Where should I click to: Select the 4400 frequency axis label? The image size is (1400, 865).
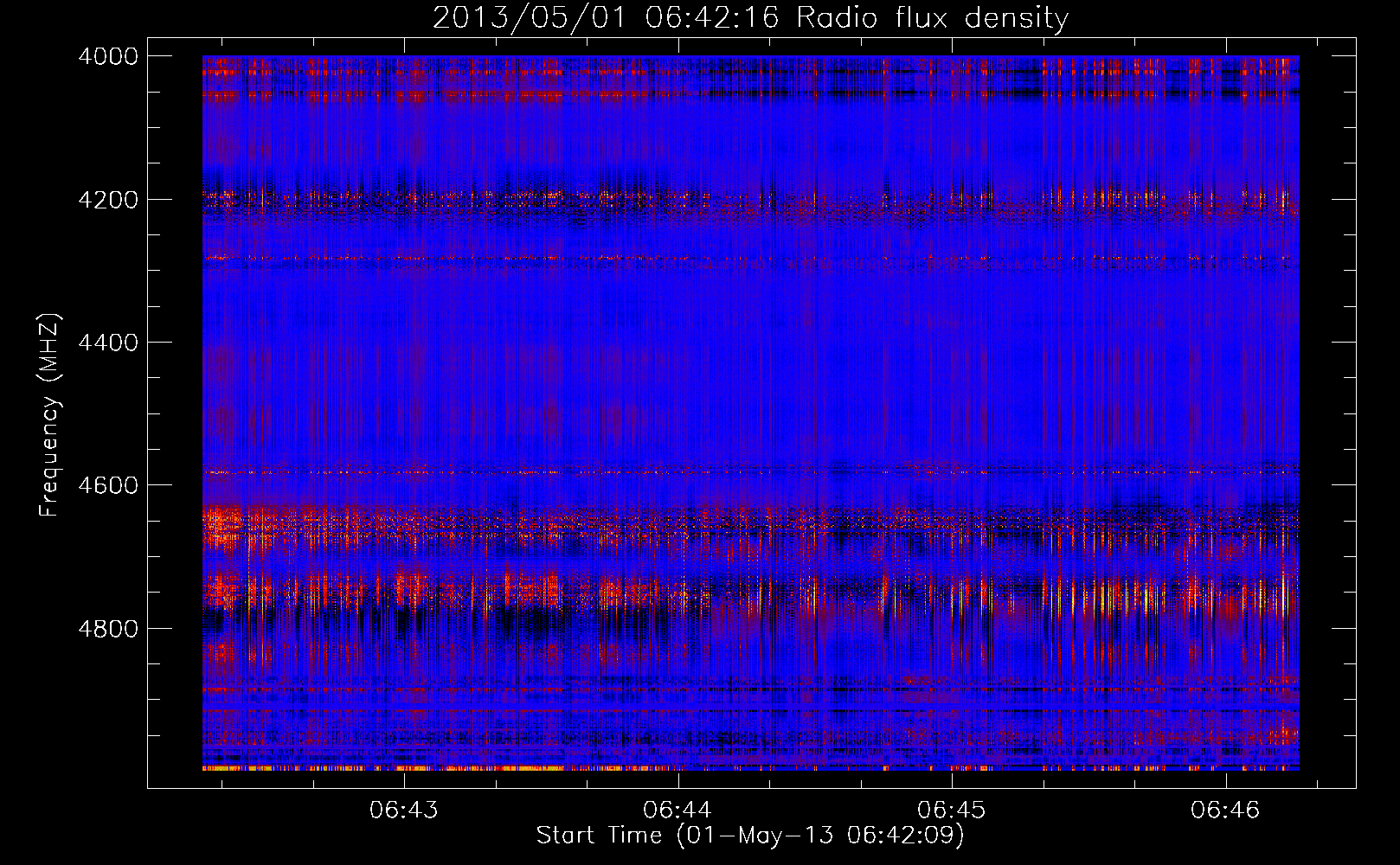tap(108, 343)
